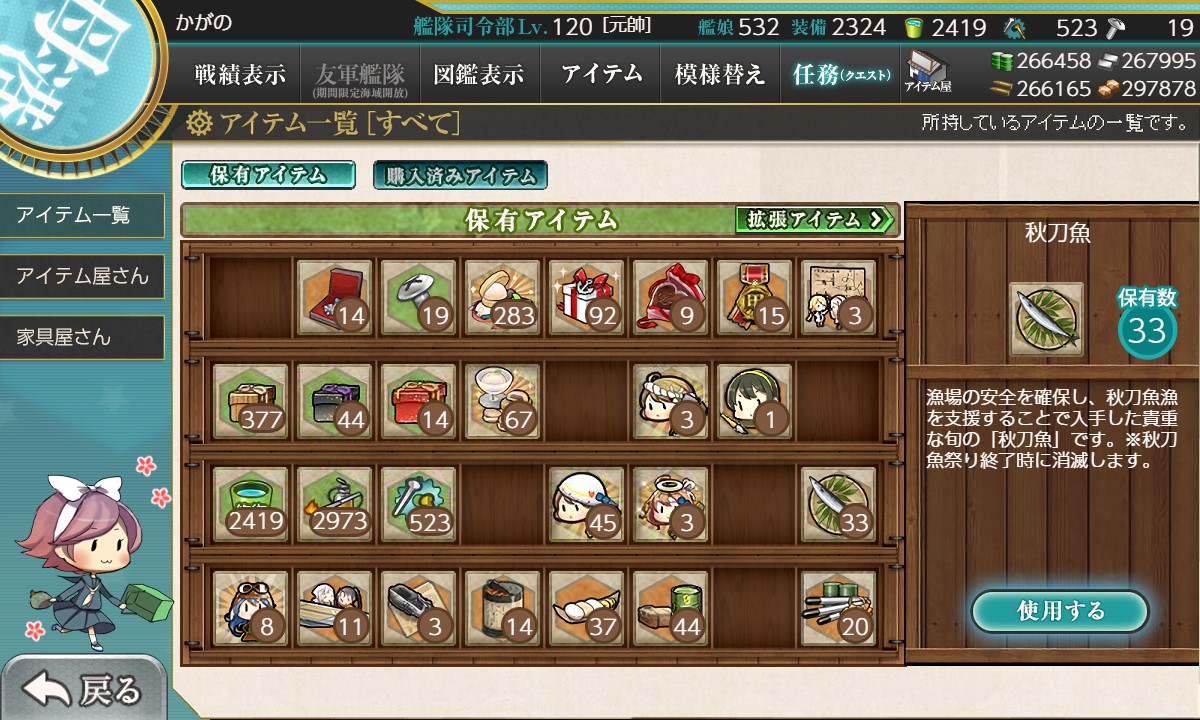Click the gift box item with 92
The image size is (1200, 720).
coord(587,297)
